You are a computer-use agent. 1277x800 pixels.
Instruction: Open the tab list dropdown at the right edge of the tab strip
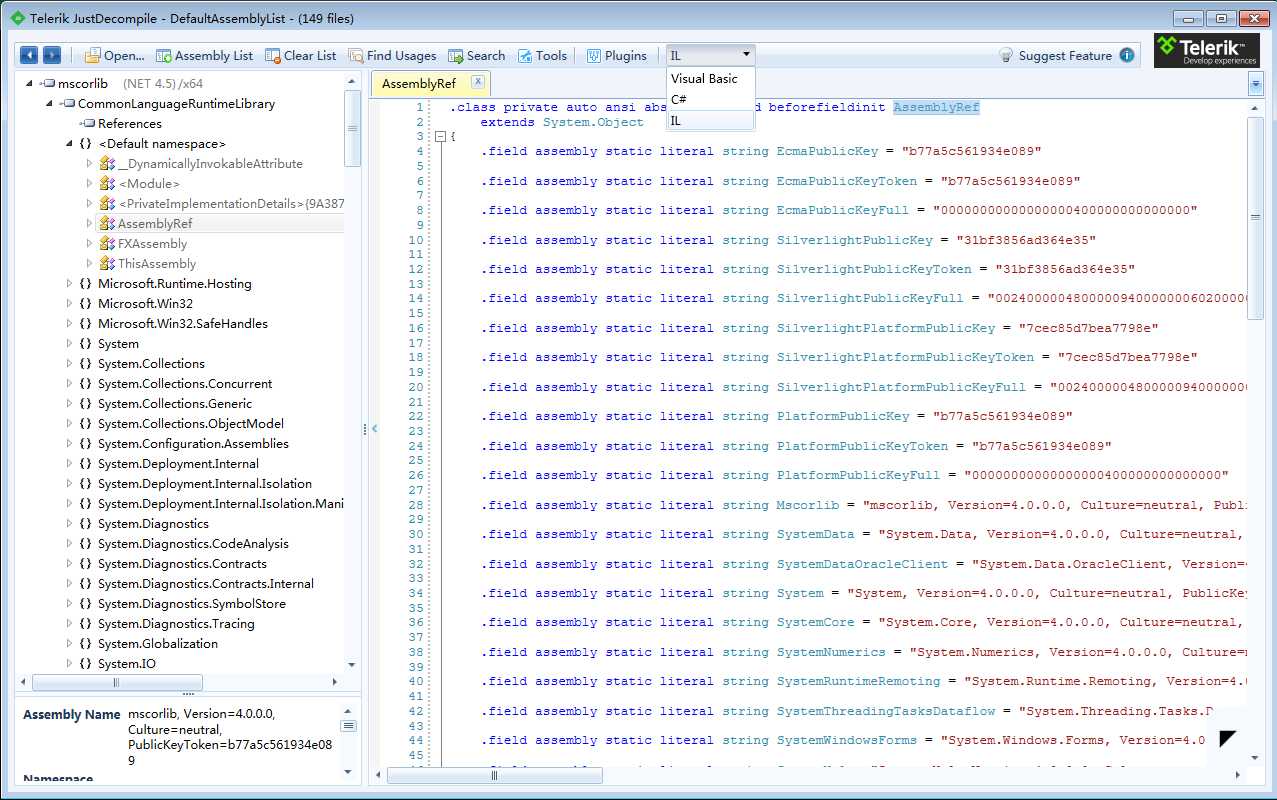pos(1256,85)
